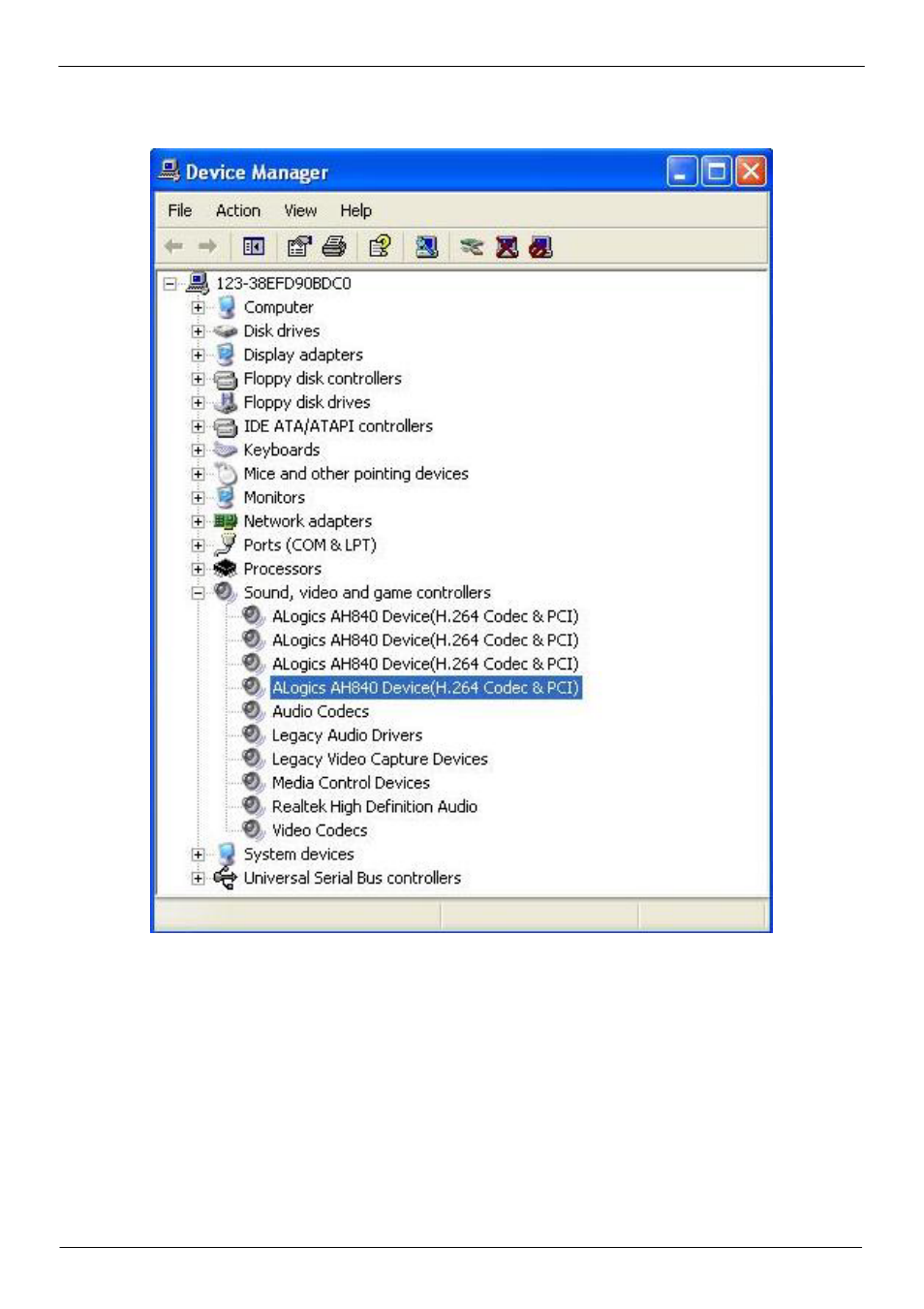Open the Action menu

coord(238,210)
